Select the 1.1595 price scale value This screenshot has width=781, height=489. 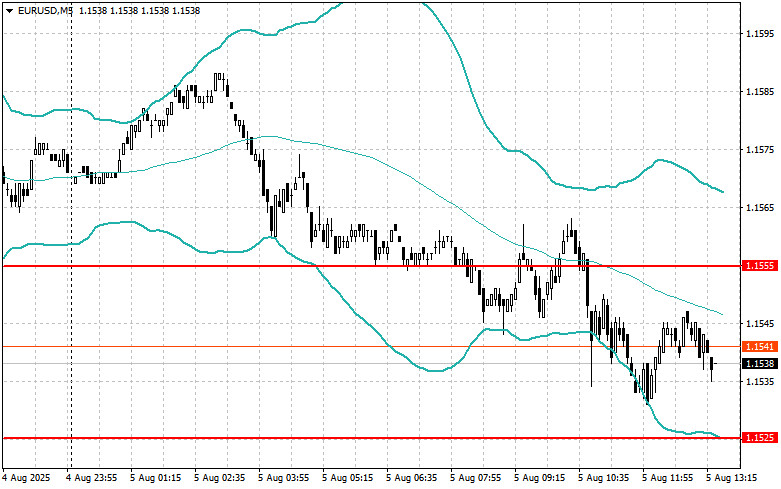(x=760, y=34)
